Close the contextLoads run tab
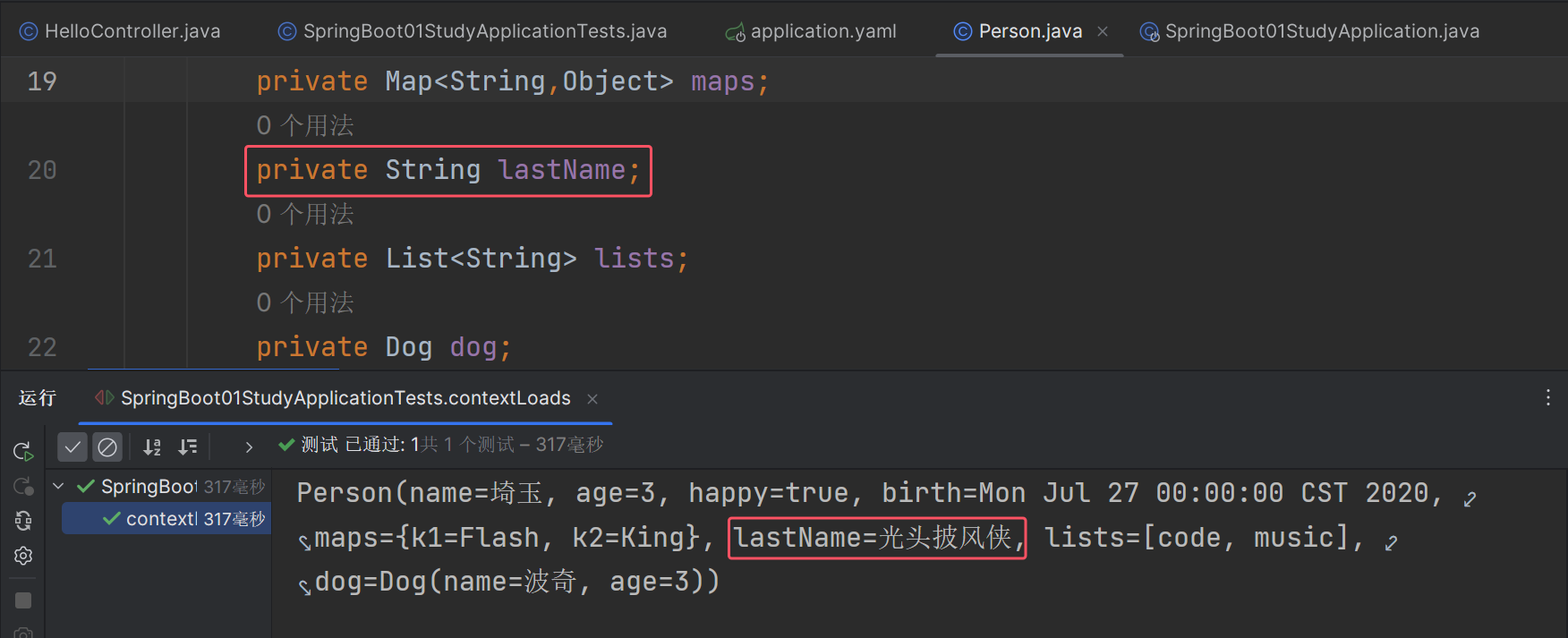This screenshot has height=638, width=1568. 592,399
